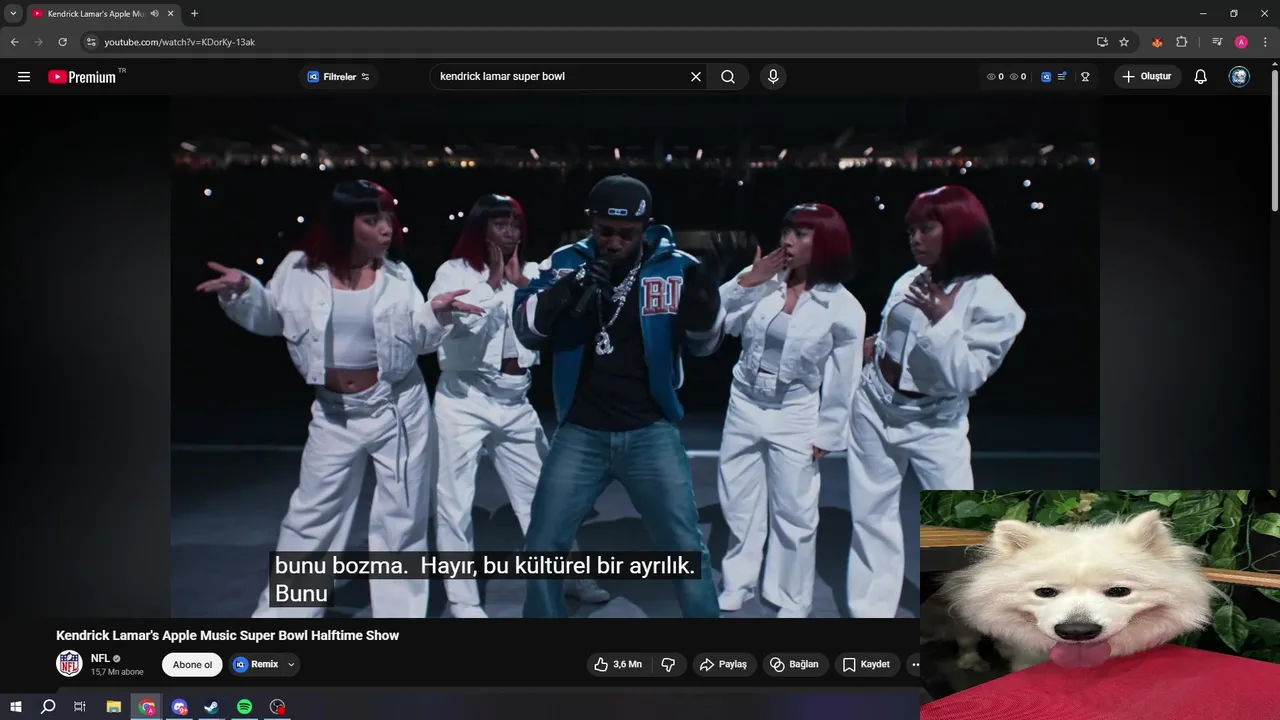This screenshot has width=1280, height=720.
Task: Like the video (3,6 Mn)
Action: click(x=617, y=664)
